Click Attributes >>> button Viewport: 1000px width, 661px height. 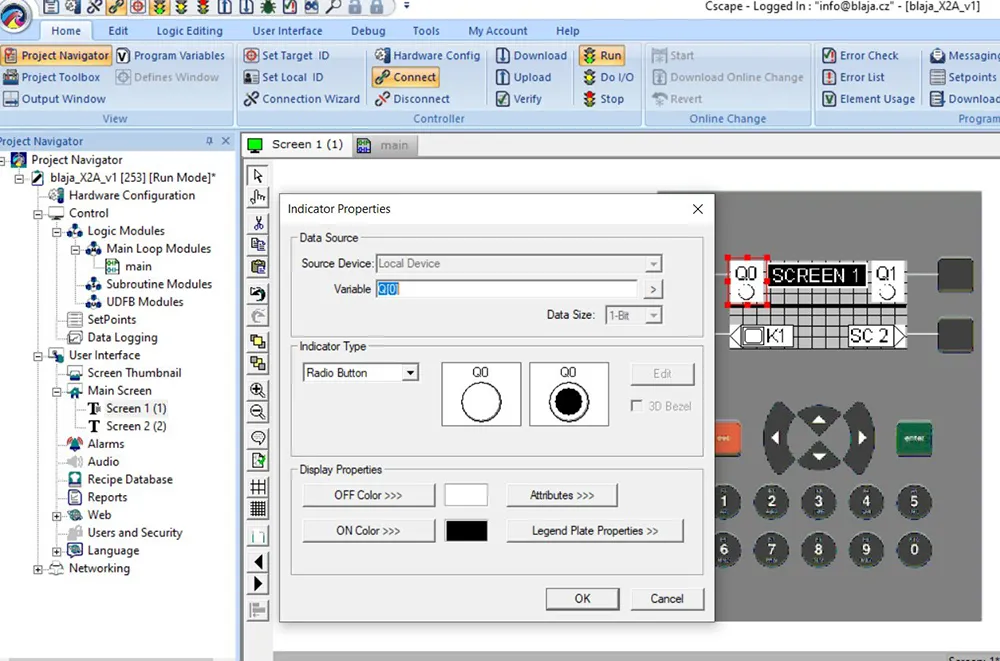562,495
